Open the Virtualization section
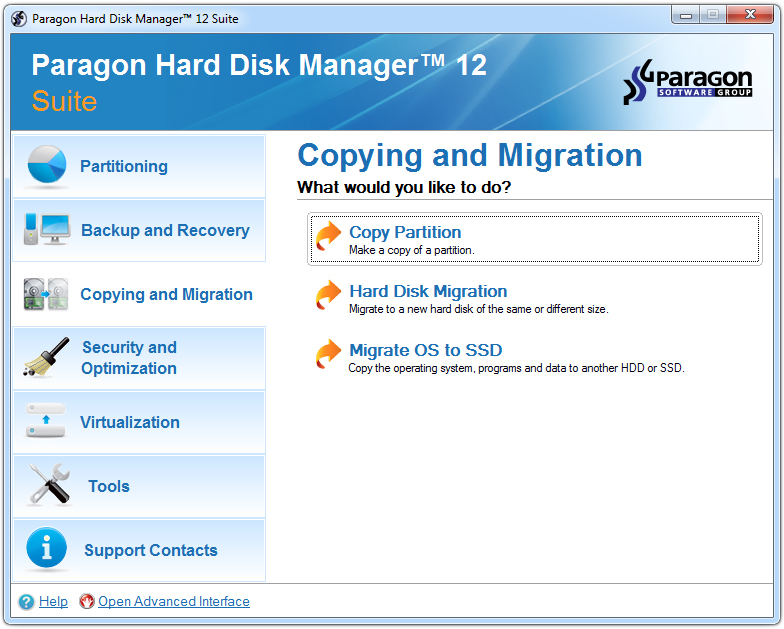Screen dimensions: 784x629 [139, 422]
